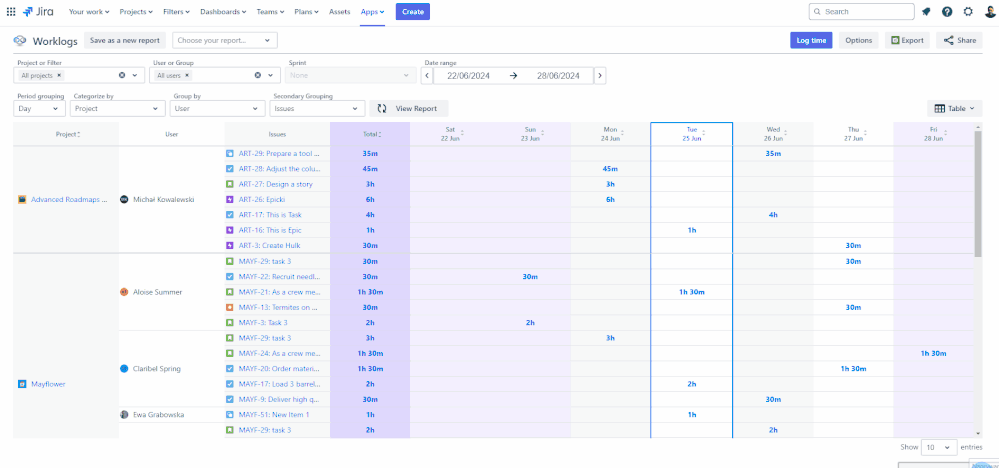Image resolution: width=999 pixels, height=468 pixels.
Task: Open the 'Choose your report' dropdown
Action: [224, 40]
